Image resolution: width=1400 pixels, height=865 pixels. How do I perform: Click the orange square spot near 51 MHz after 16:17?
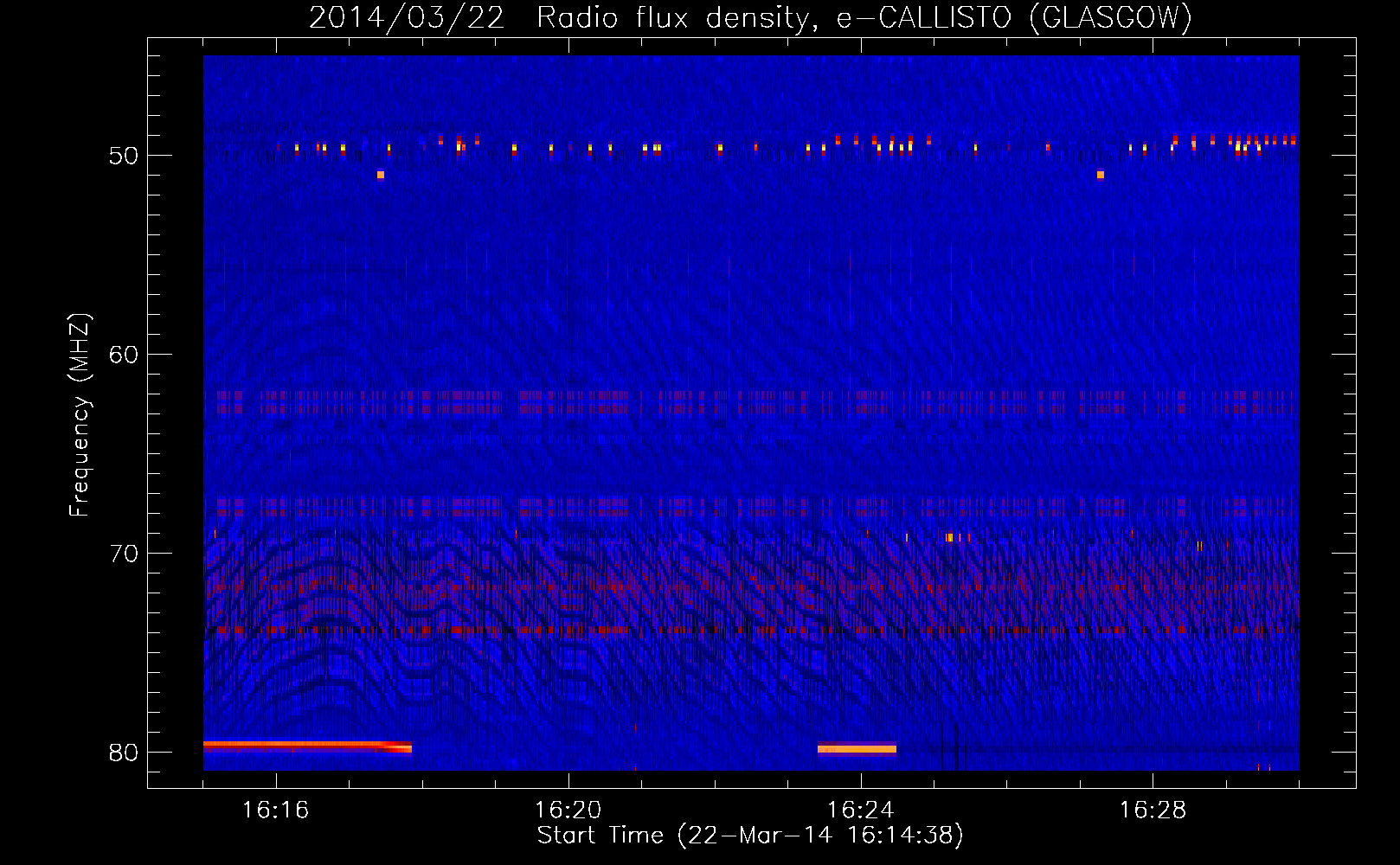click(380, 175)
